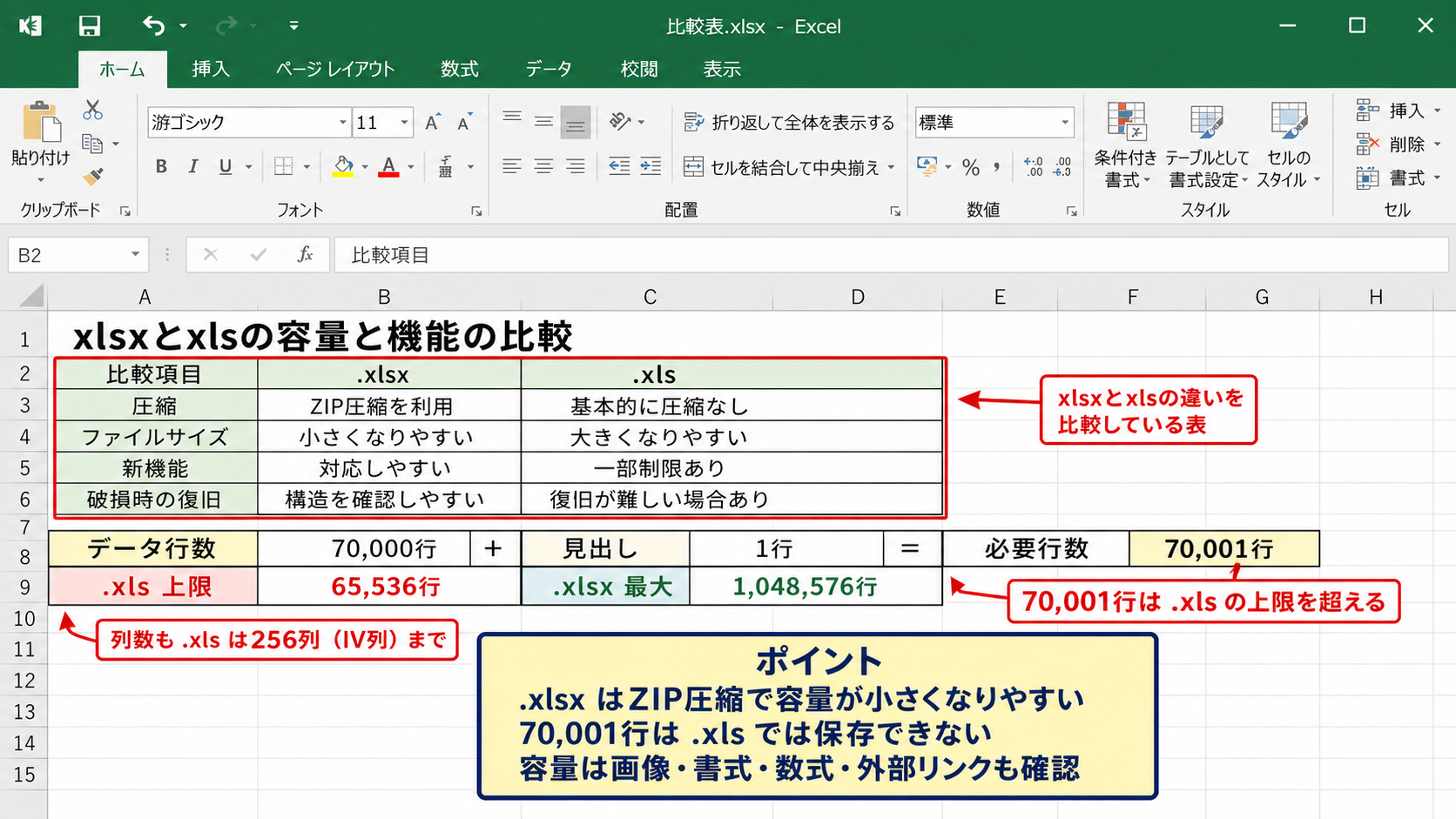Switch to the ページ レイアウト tab
This screenshot has height=819, width=1456.
tap(335, 69)
